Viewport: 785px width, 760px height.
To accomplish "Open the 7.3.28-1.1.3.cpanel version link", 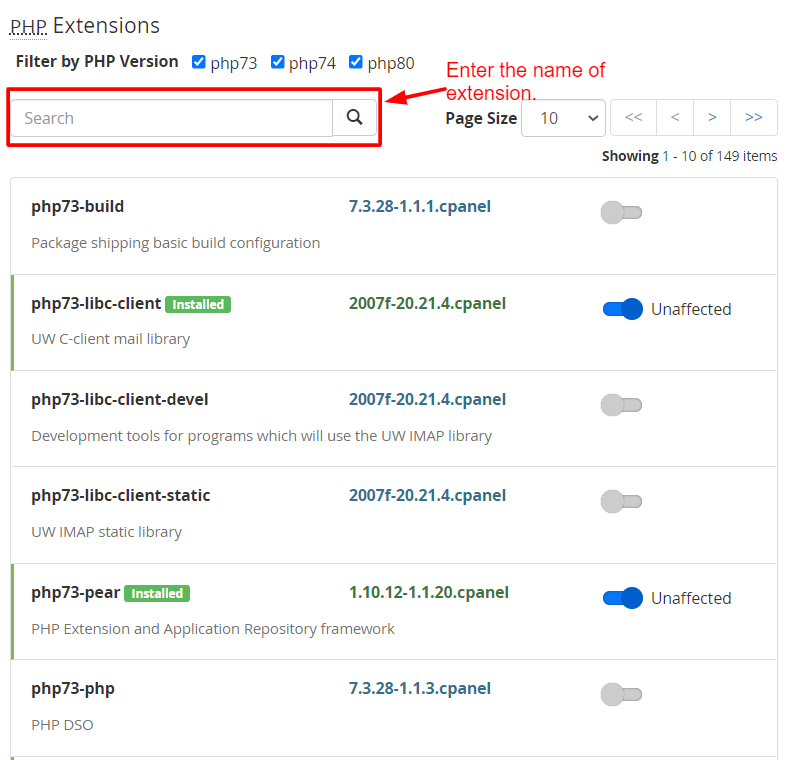I will tap(420, 688).
